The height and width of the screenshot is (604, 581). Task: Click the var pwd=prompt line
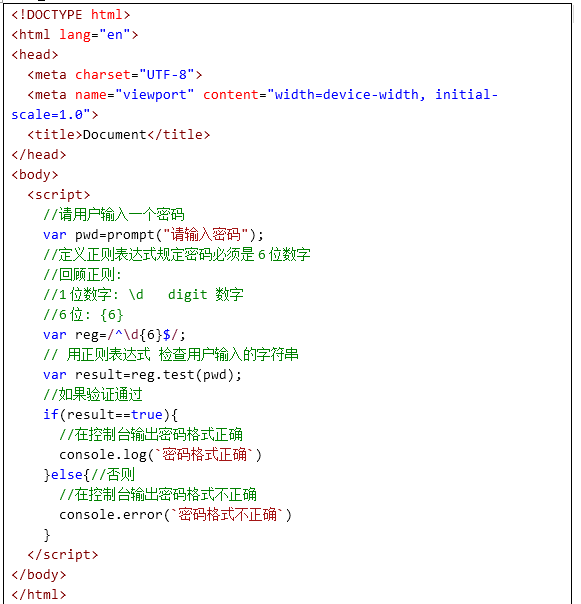(x=153, y=235)
